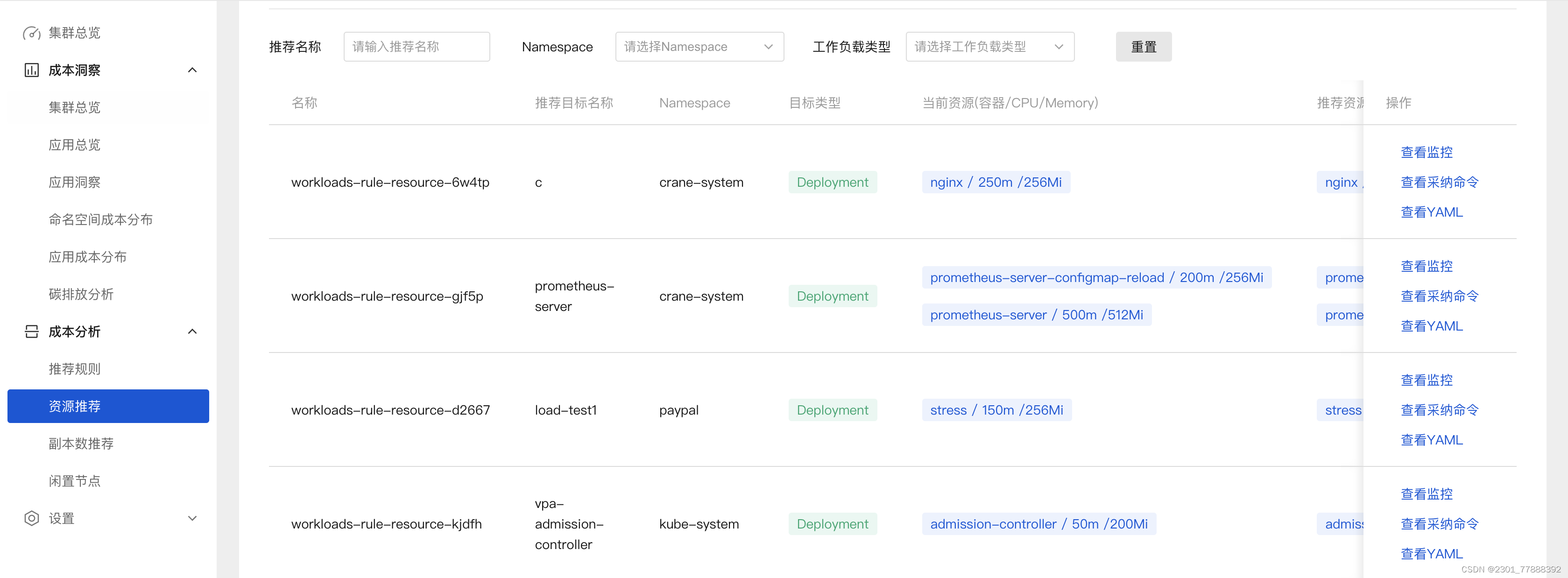Click the 集群总览 compass icon
The height and width of the screenshot is (578, 1568).
coord(31,33)
